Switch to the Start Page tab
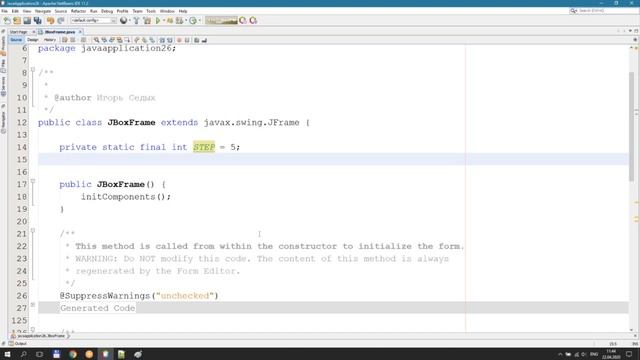640x360 pixels. point(19,32)
